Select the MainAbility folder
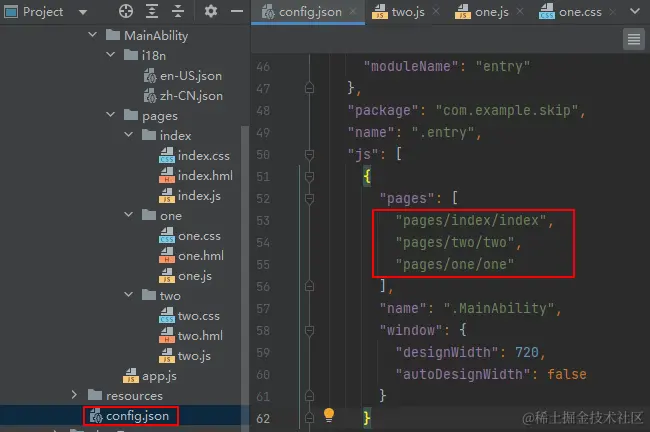Screen dimensions: 650x432 click(147, 36)
